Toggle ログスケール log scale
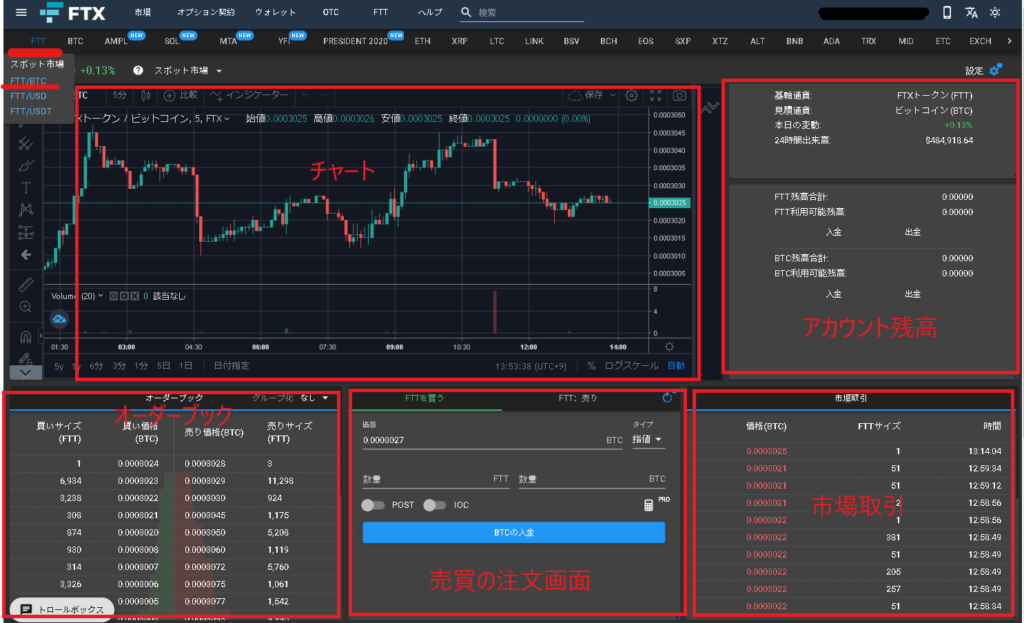The height and width of the screenshot is (623, 1024). [631, 366]
